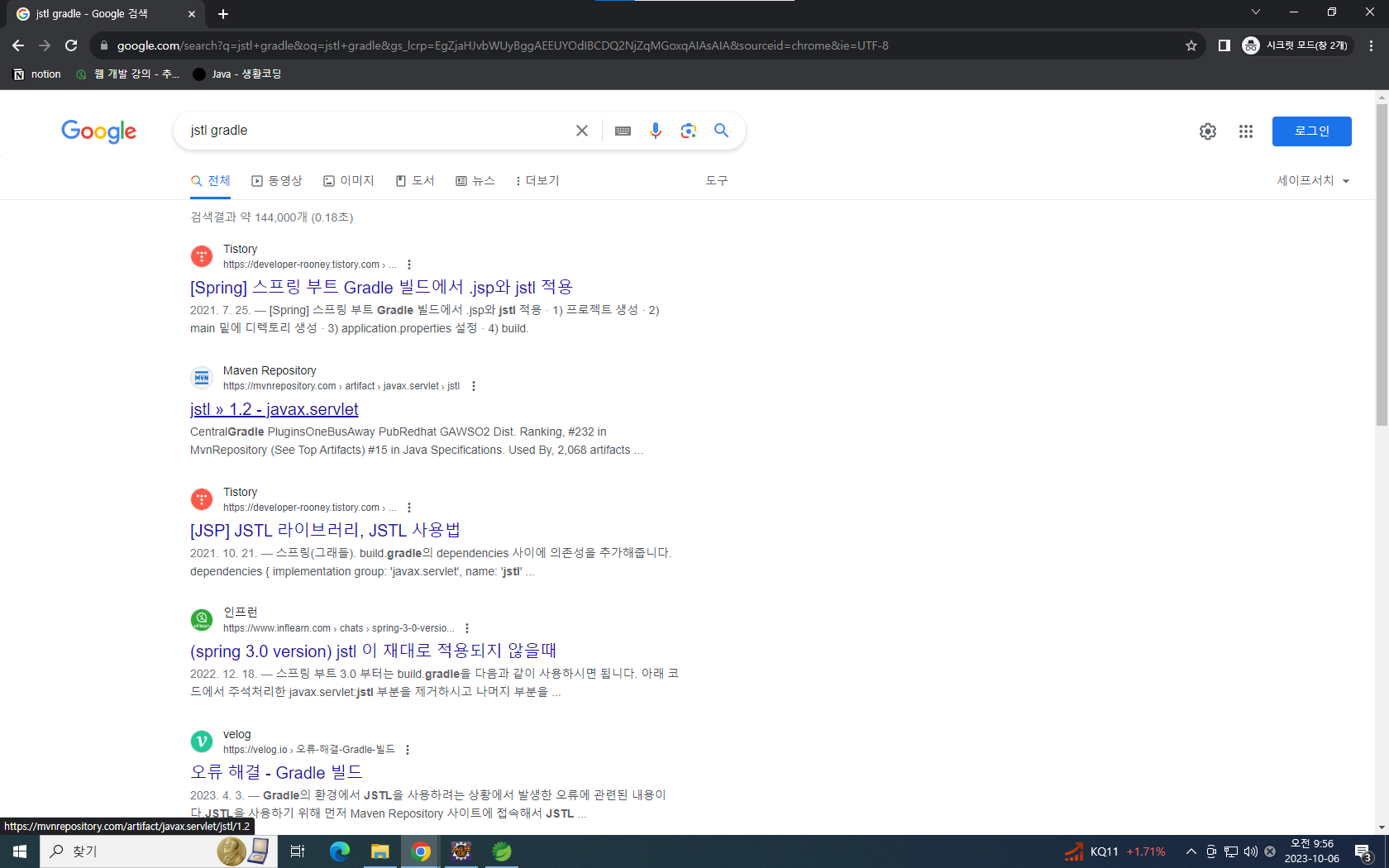Open (spring 3.0 version) jstl result
The image size is (1389, 868).
click(373, 651)
